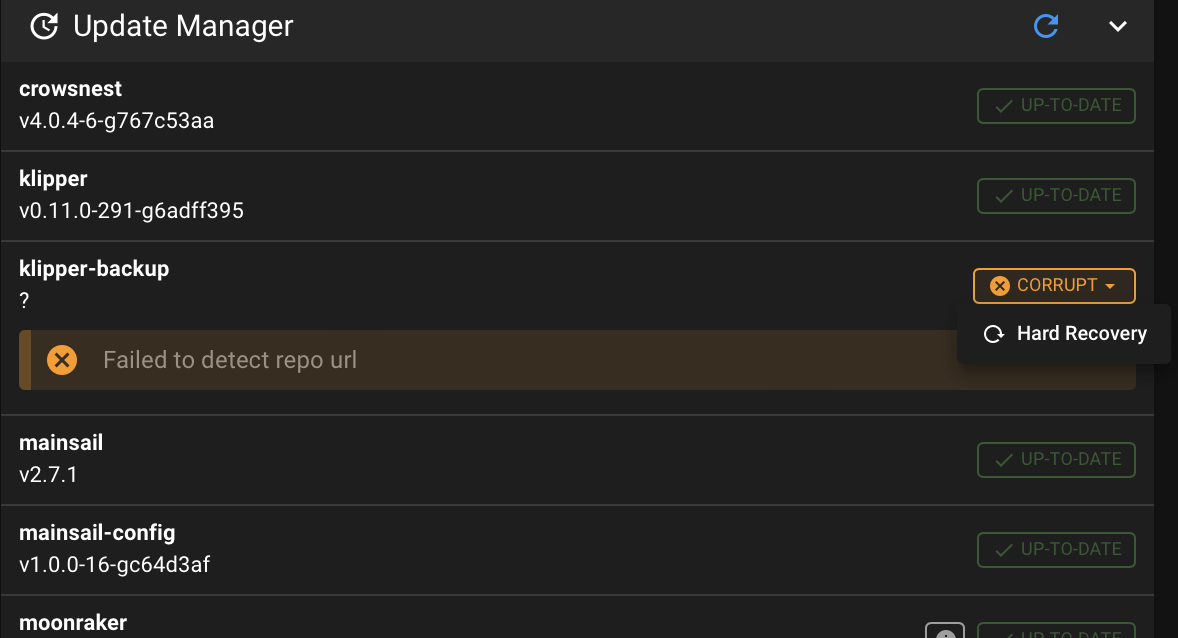This screenshot has height=638, width=1178.
Task: Open the klipper version v0.11.0-291-g6adff395 link
Action: (x=131, y=210)
